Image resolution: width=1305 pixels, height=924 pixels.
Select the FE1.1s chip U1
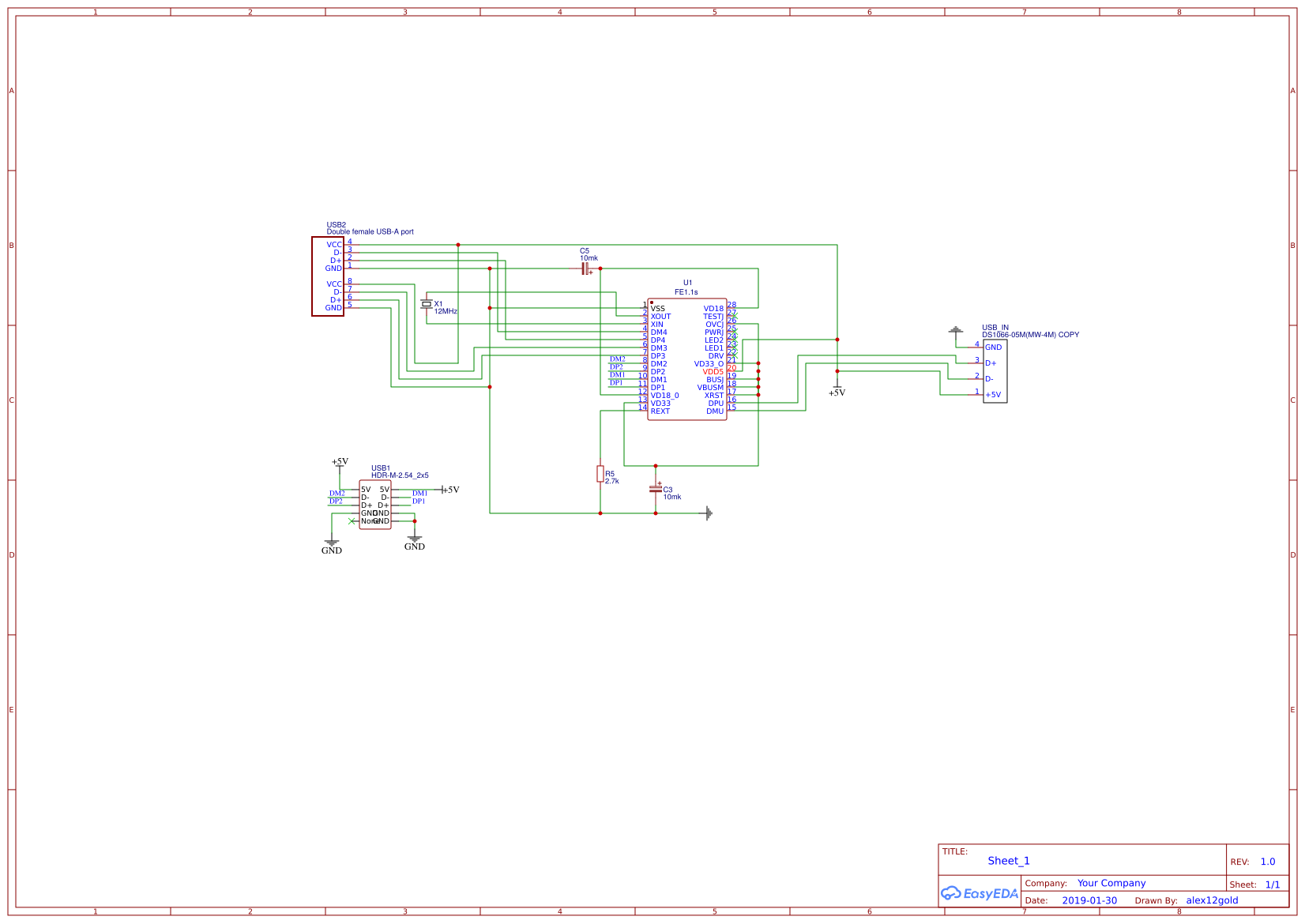point(686,359)
